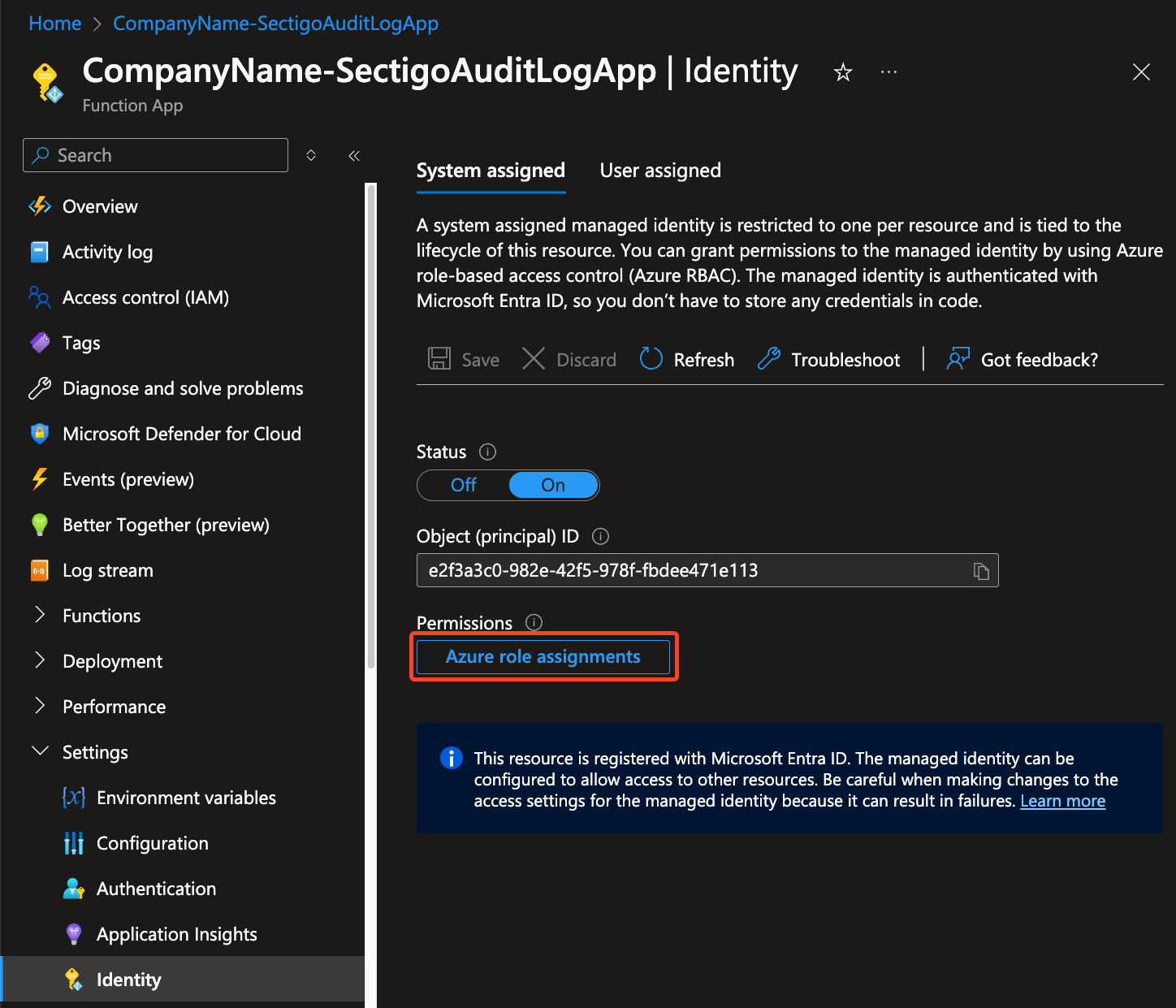This screenshot has width=1176, height=1008.
Task: Click the blue info icon in the notice banner
Action: click(x=451, y=758)
